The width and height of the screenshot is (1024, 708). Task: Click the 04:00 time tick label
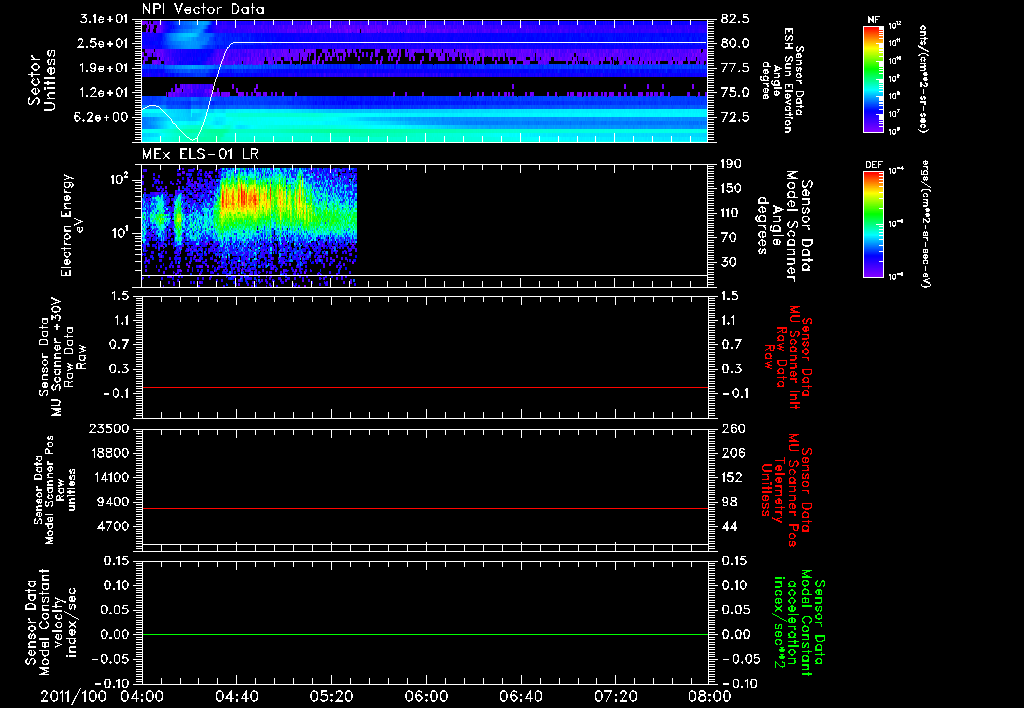[x=142, y=696]
